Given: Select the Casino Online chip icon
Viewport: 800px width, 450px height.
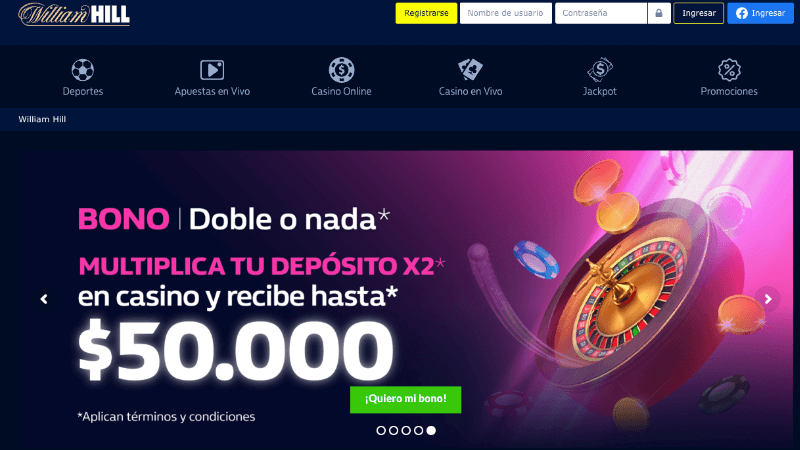Looking at the screenshot, I should coord(341,70).
